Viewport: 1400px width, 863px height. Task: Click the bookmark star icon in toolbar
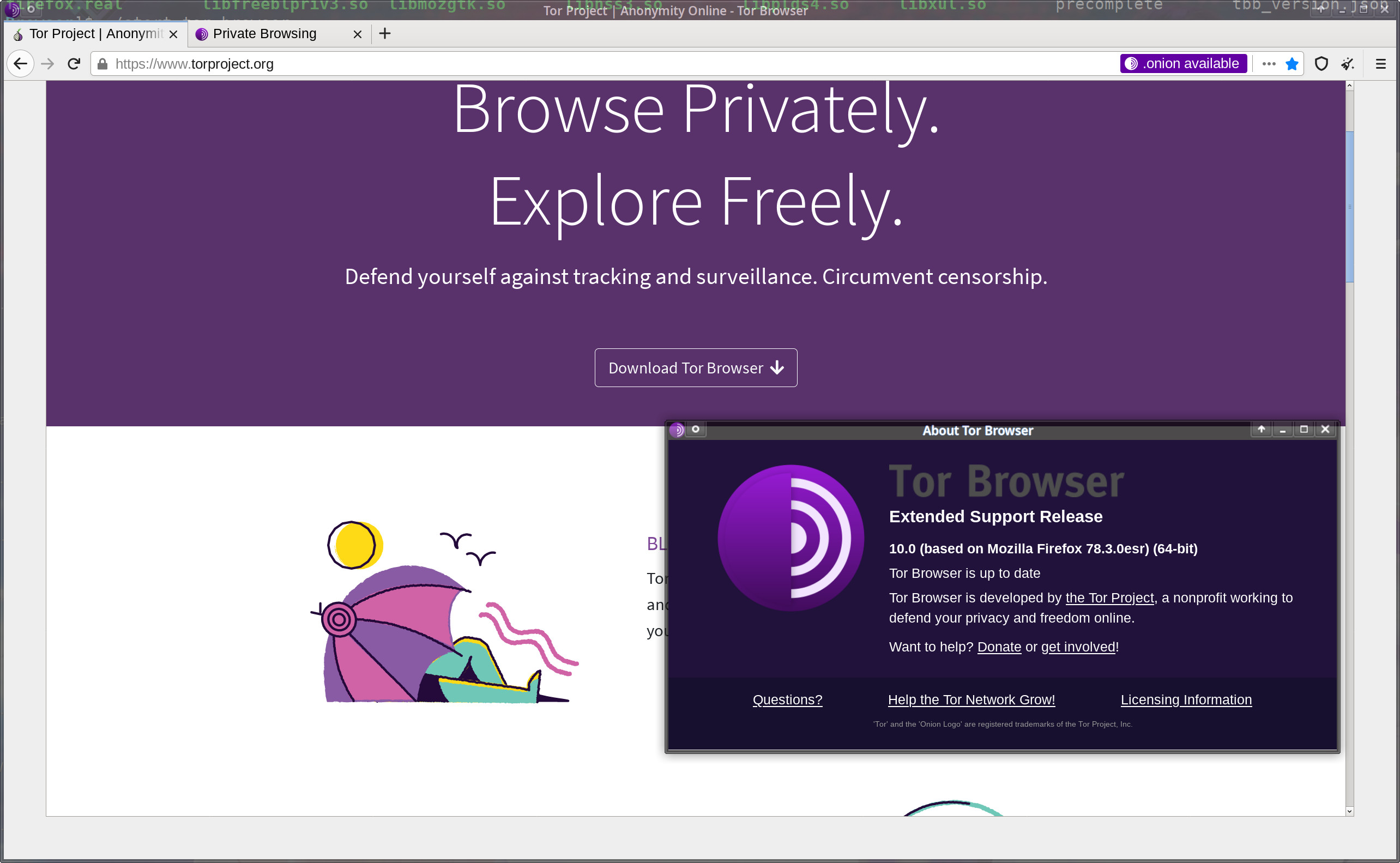click(x=1292, y=64)
